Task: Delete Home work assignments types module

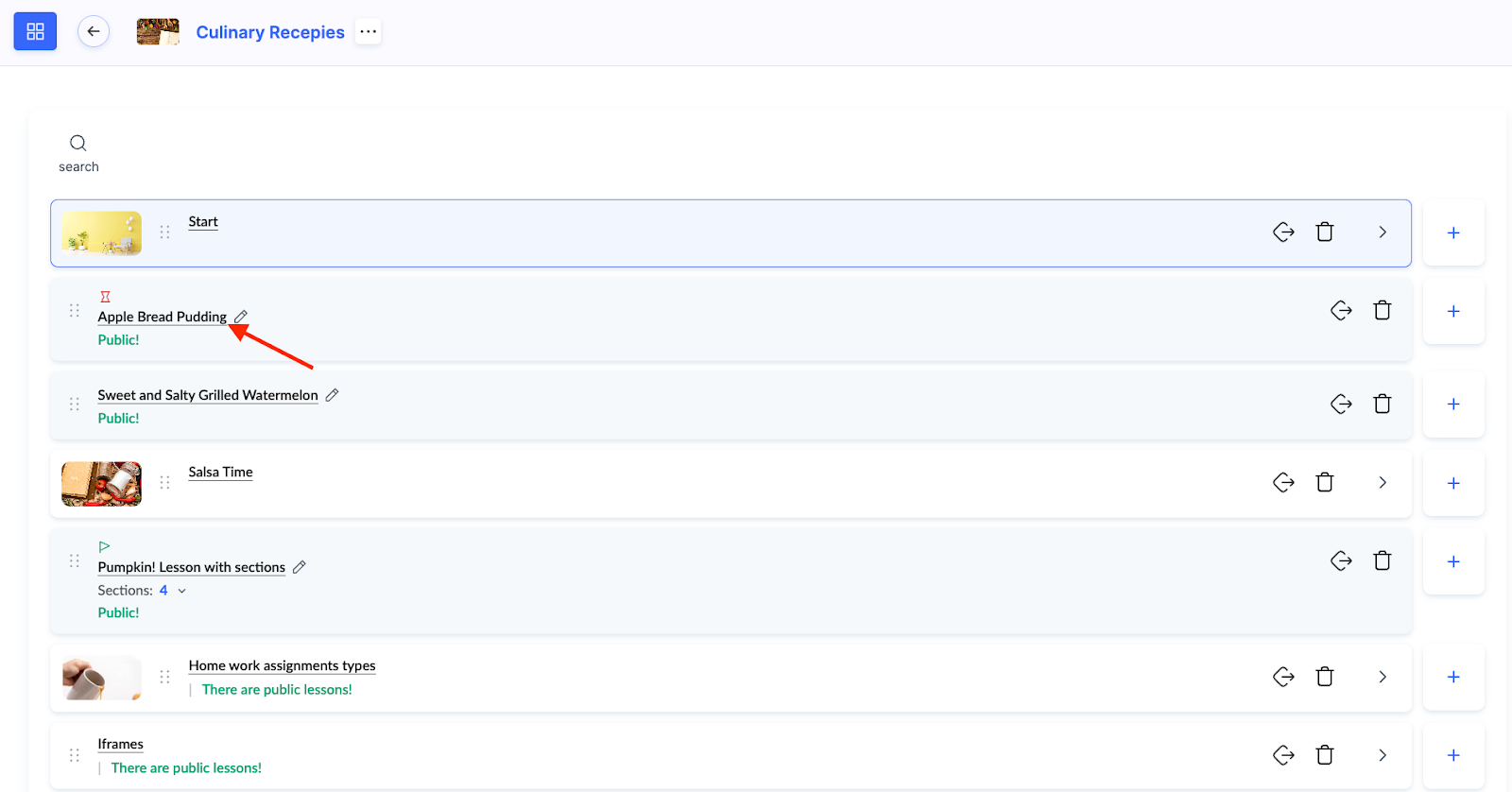Action: coord(1325,677)
